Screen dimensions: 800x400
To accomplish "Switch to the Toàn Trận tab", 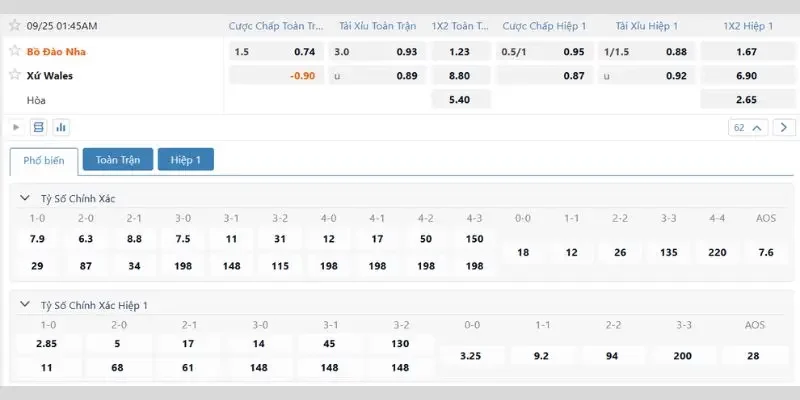I will [x=118, y=160].
